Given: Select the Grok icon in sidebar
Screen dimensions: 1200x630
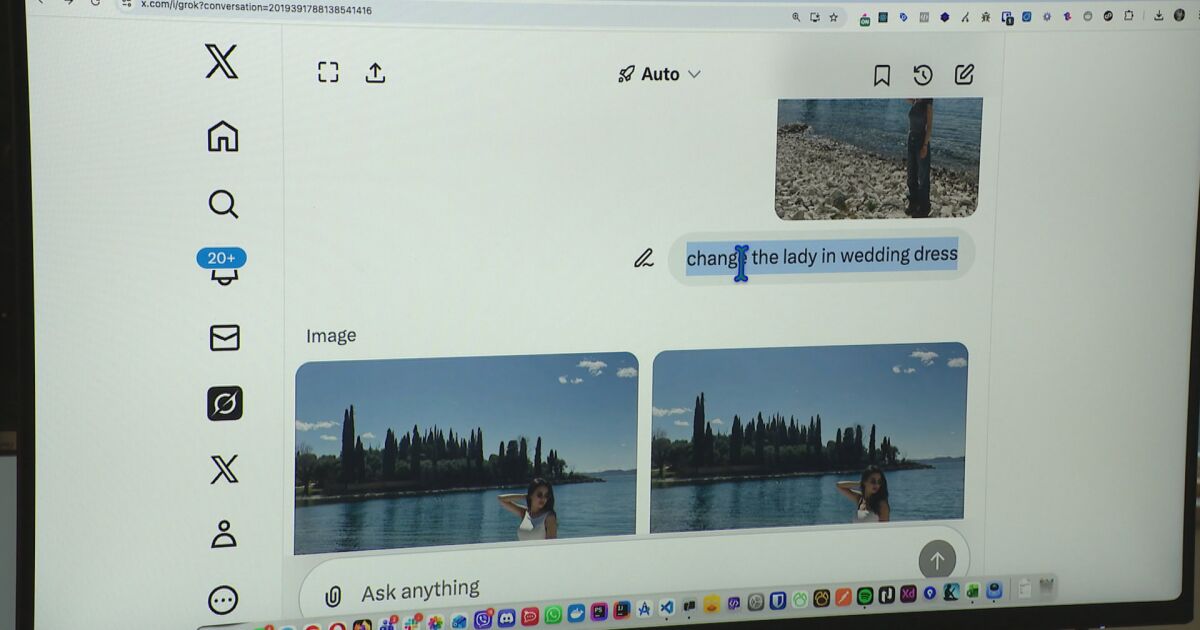Looking at the screenshot, I should pyautogui.click(x=224, y=403).
